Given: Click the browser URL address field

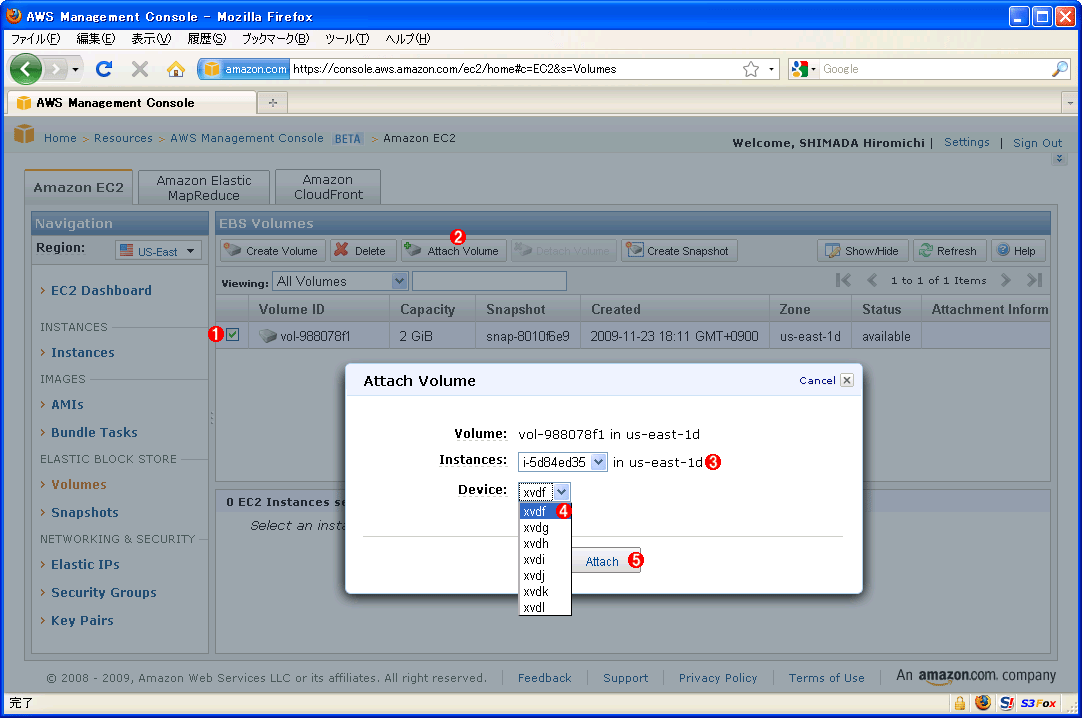Looking at the screenshot, I should tap(514, 69).
